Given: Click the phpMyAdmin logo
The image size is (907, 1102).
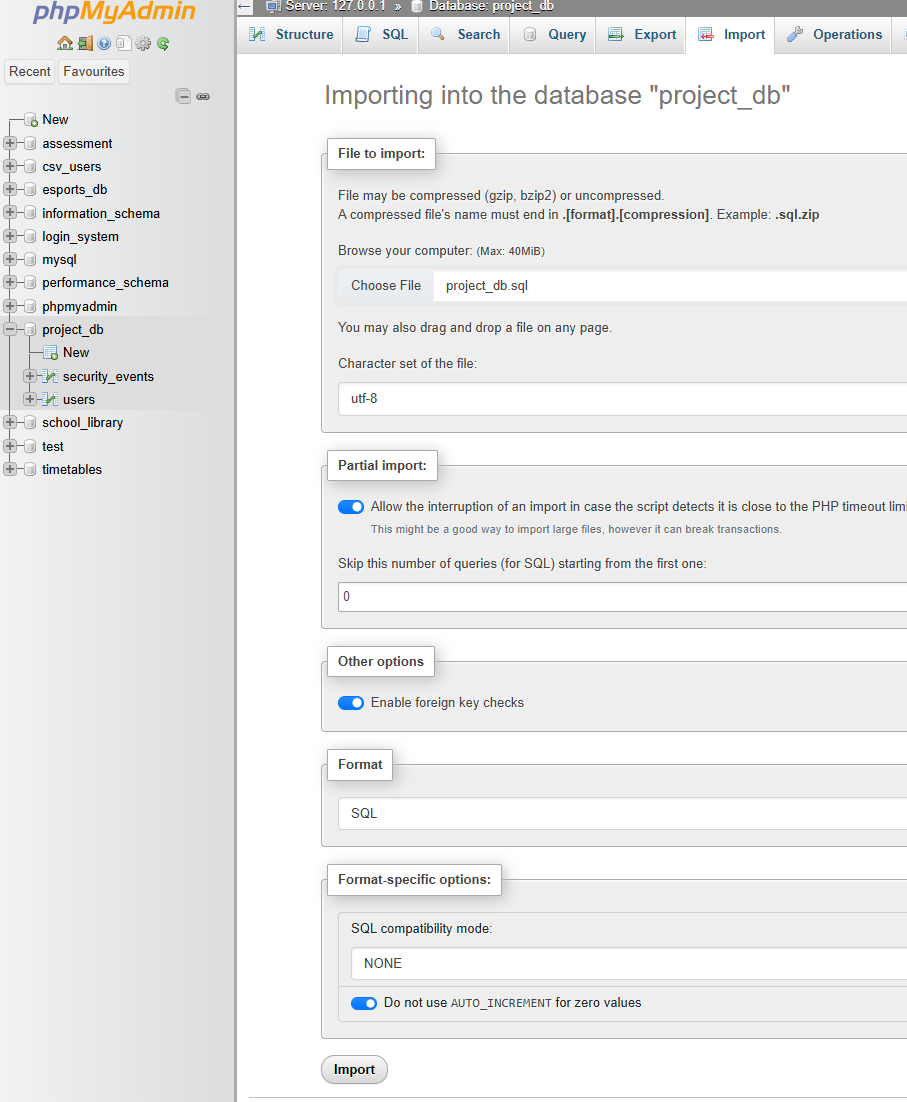Looking at the screenshot, I should pyautogui.click(x=115, y=12).
